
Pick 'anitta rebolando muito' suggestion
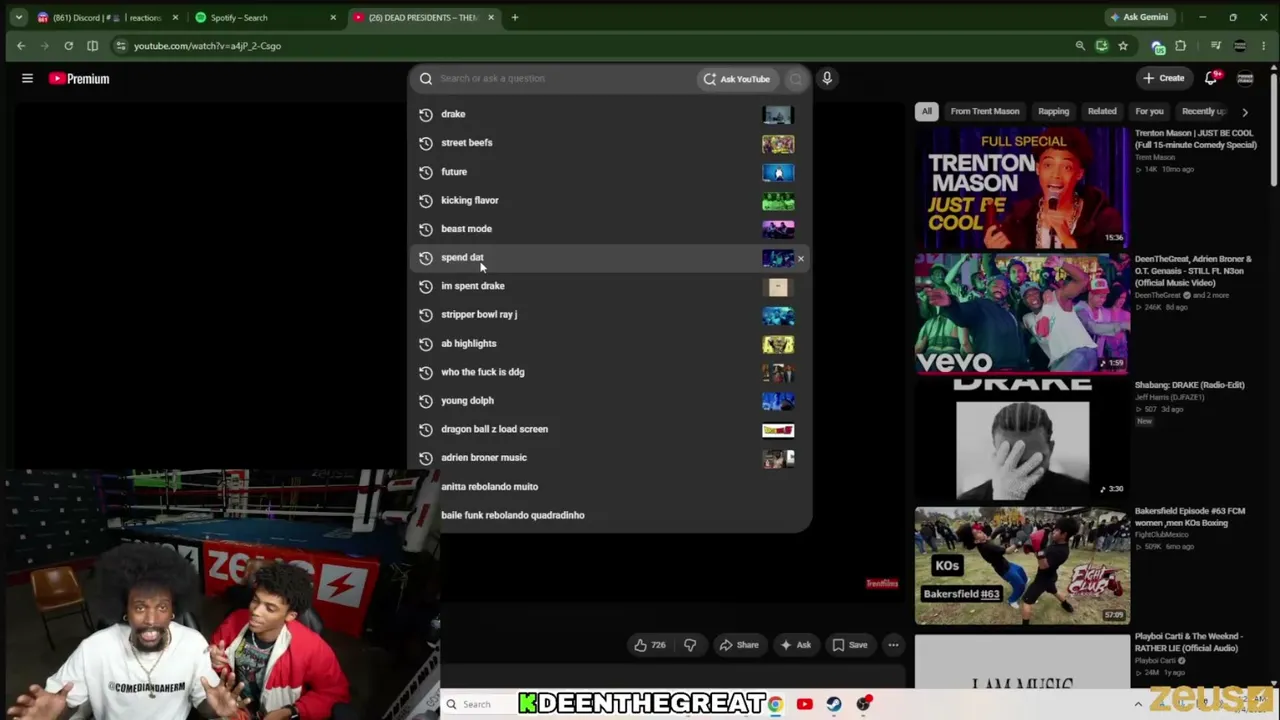[610, 487]
